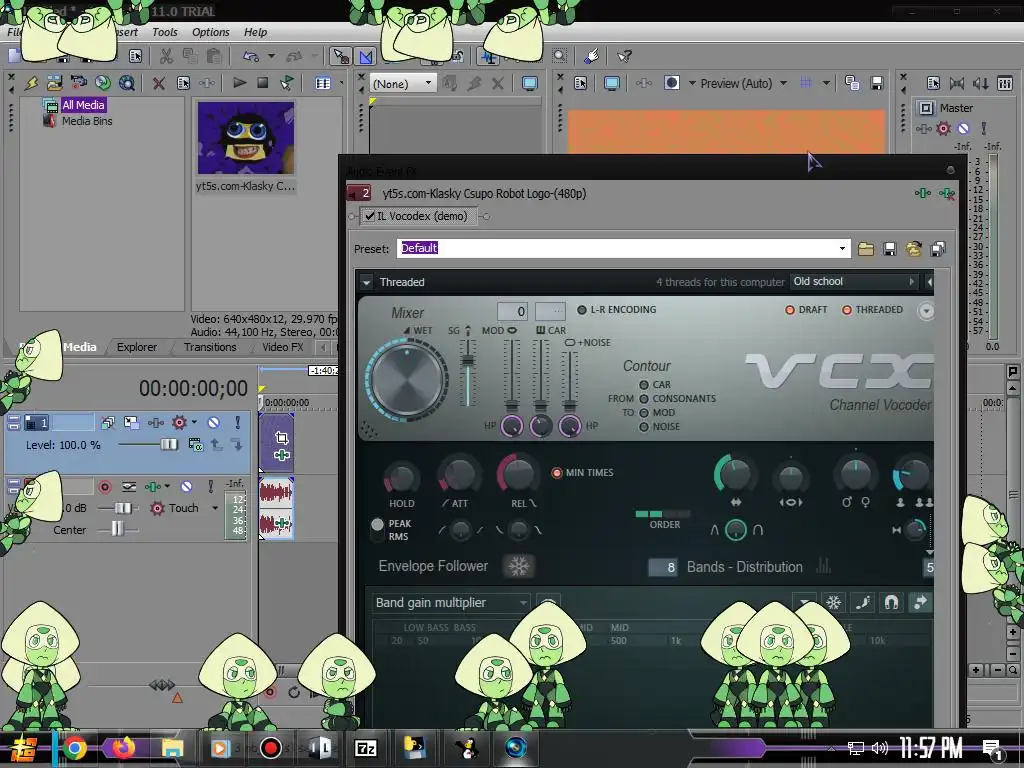Click snowflake freeze icon beside Envelope Follower
The image size is (1024, 768).
[519, 566]
